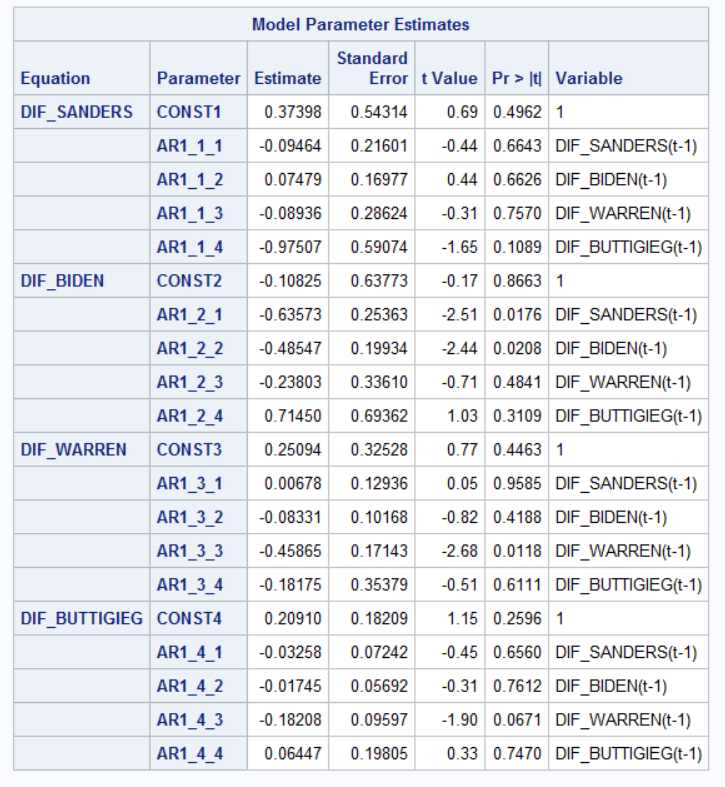Viewport: 725px width, 787px height.
Task: Click the 'Model Parameter Estimates' table title
Action: pyautogui.click(x=360, y=25)
